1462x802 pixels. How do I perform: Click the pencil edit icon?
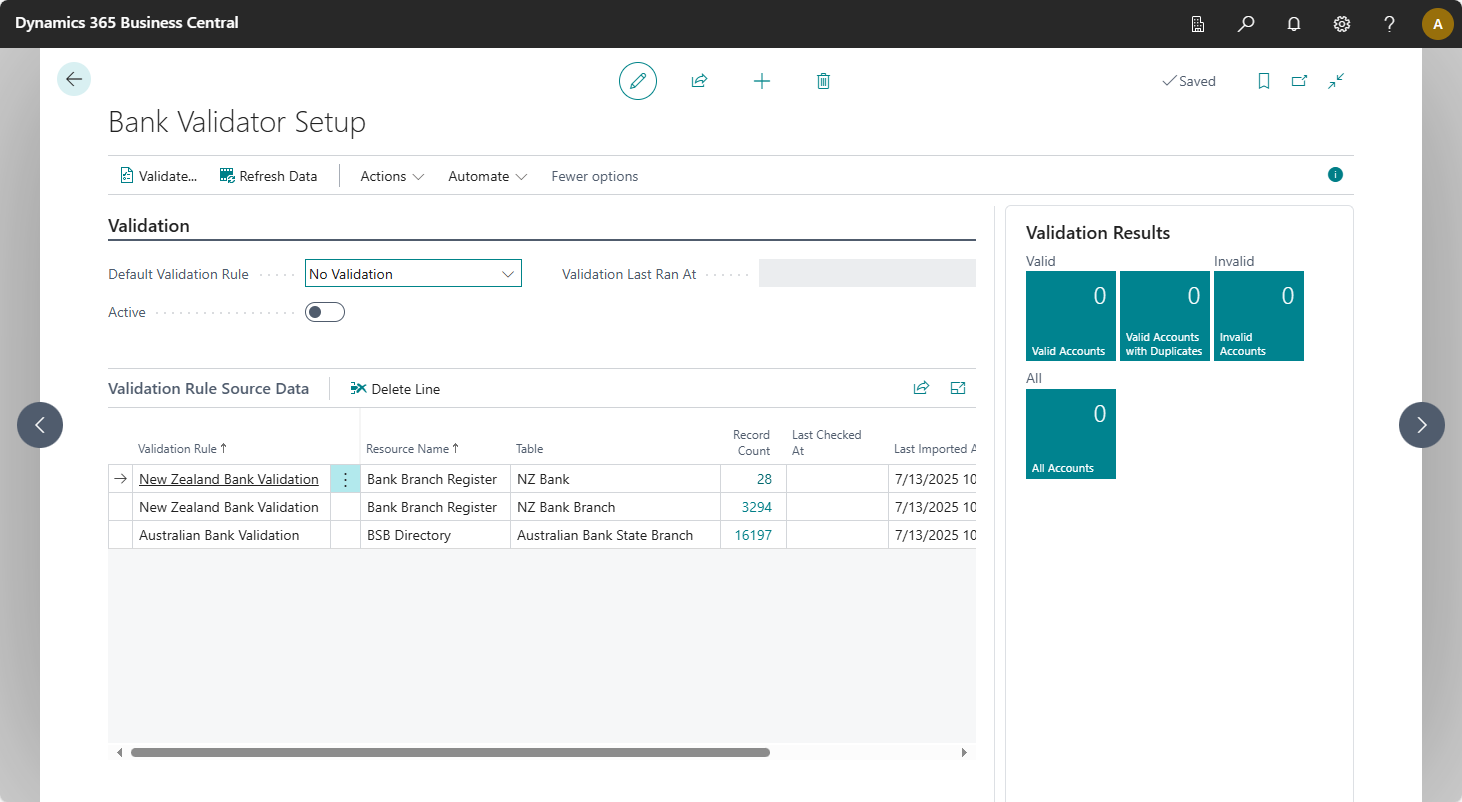pos(638,81)
